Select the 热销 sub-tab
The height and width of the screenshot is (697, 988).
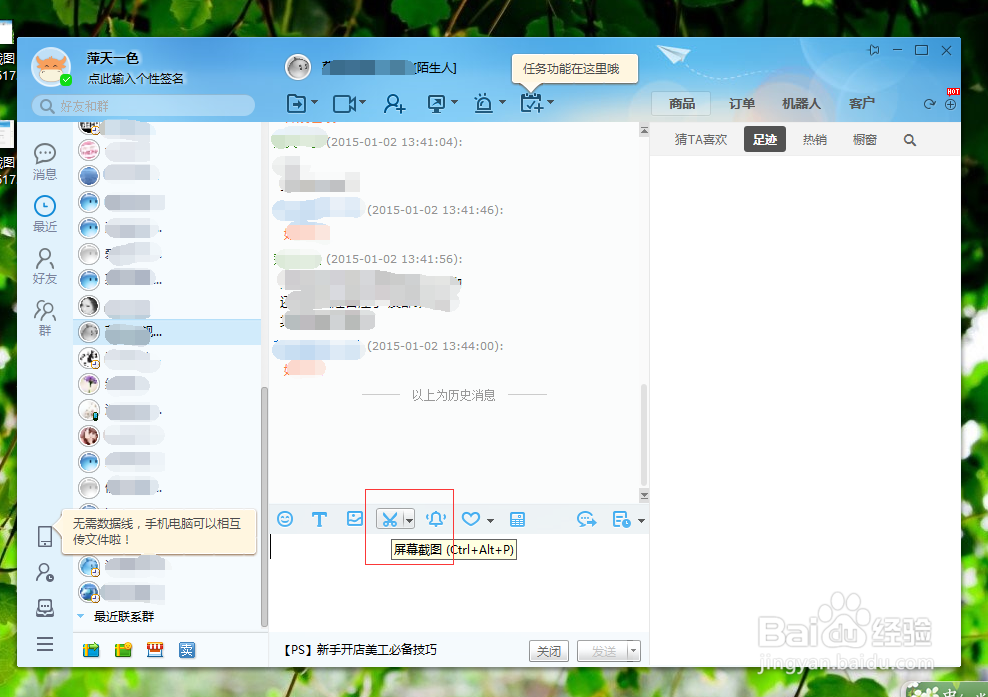(x=815, y=139)
